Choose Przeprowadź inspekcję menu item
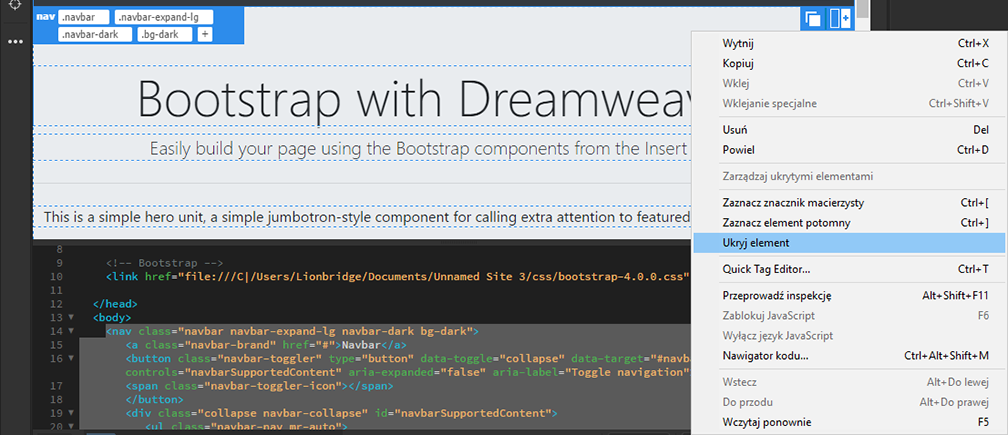 point(777,295)
